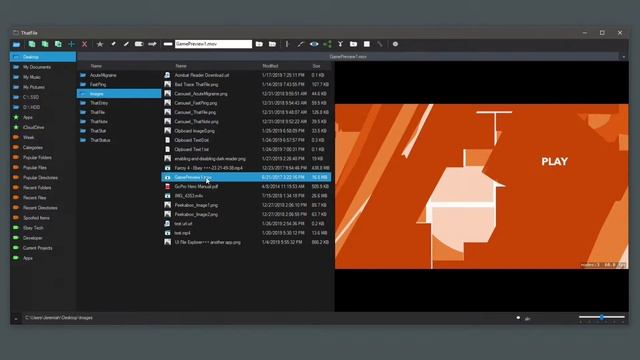Screen dimensions: 640x360
Task: Click the blue plus icon in the toolbar
Action: (x=71, y=44)
